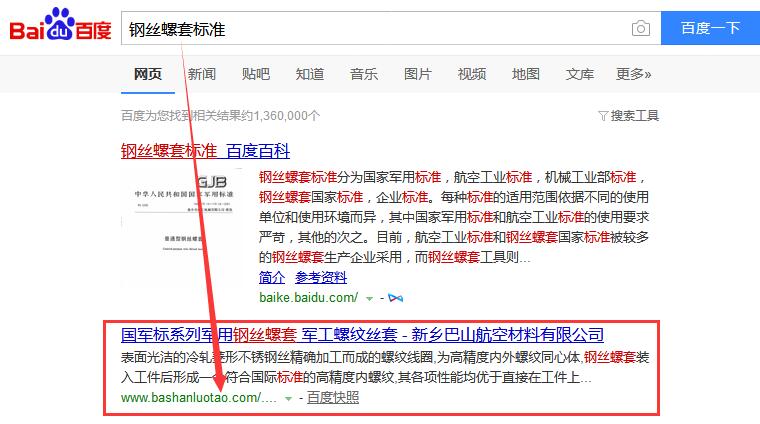Click the 简介 link
The image size is (760, 424).
(x=271, y=277)
